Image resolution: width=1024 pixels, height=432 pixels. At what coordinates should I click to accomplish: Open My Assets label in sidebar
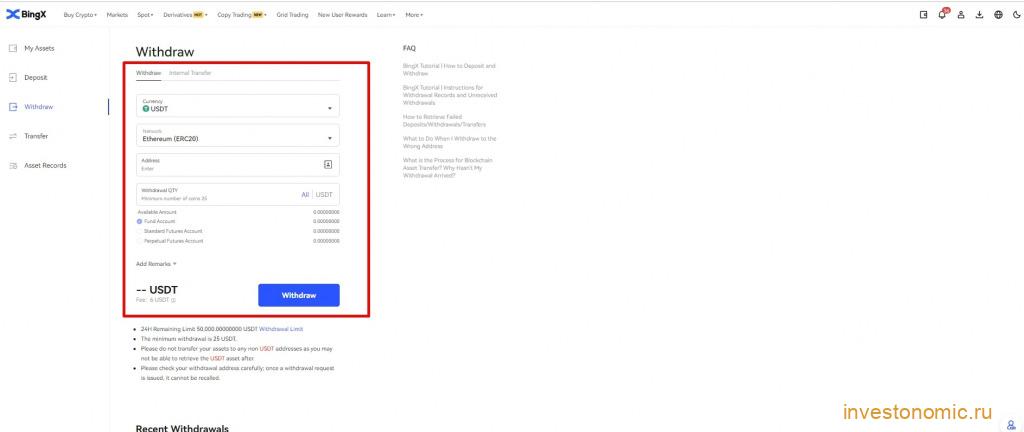click(x=39, y=48)
